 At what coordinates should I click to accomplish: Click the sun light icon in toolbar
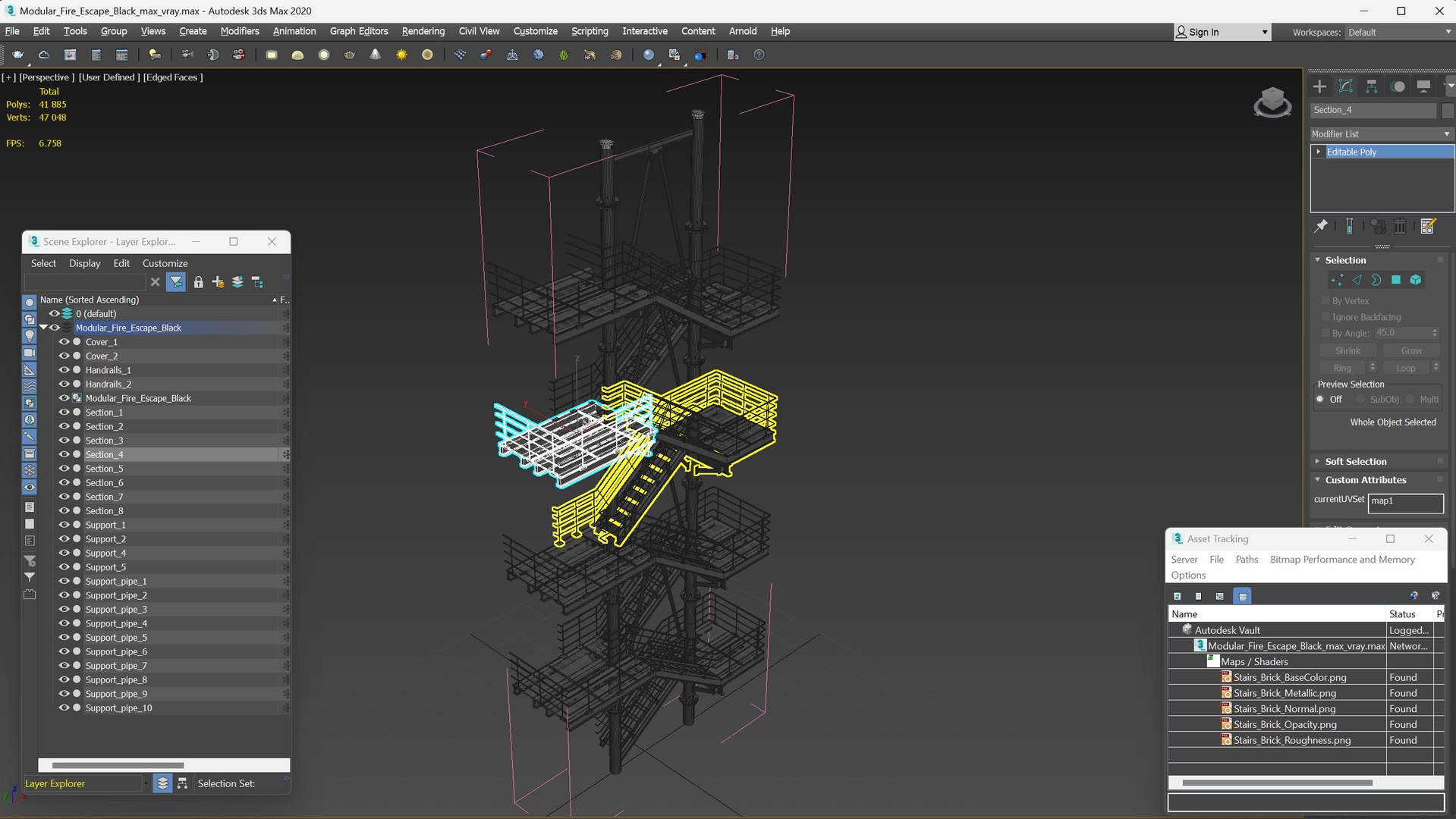coord(401,55)
